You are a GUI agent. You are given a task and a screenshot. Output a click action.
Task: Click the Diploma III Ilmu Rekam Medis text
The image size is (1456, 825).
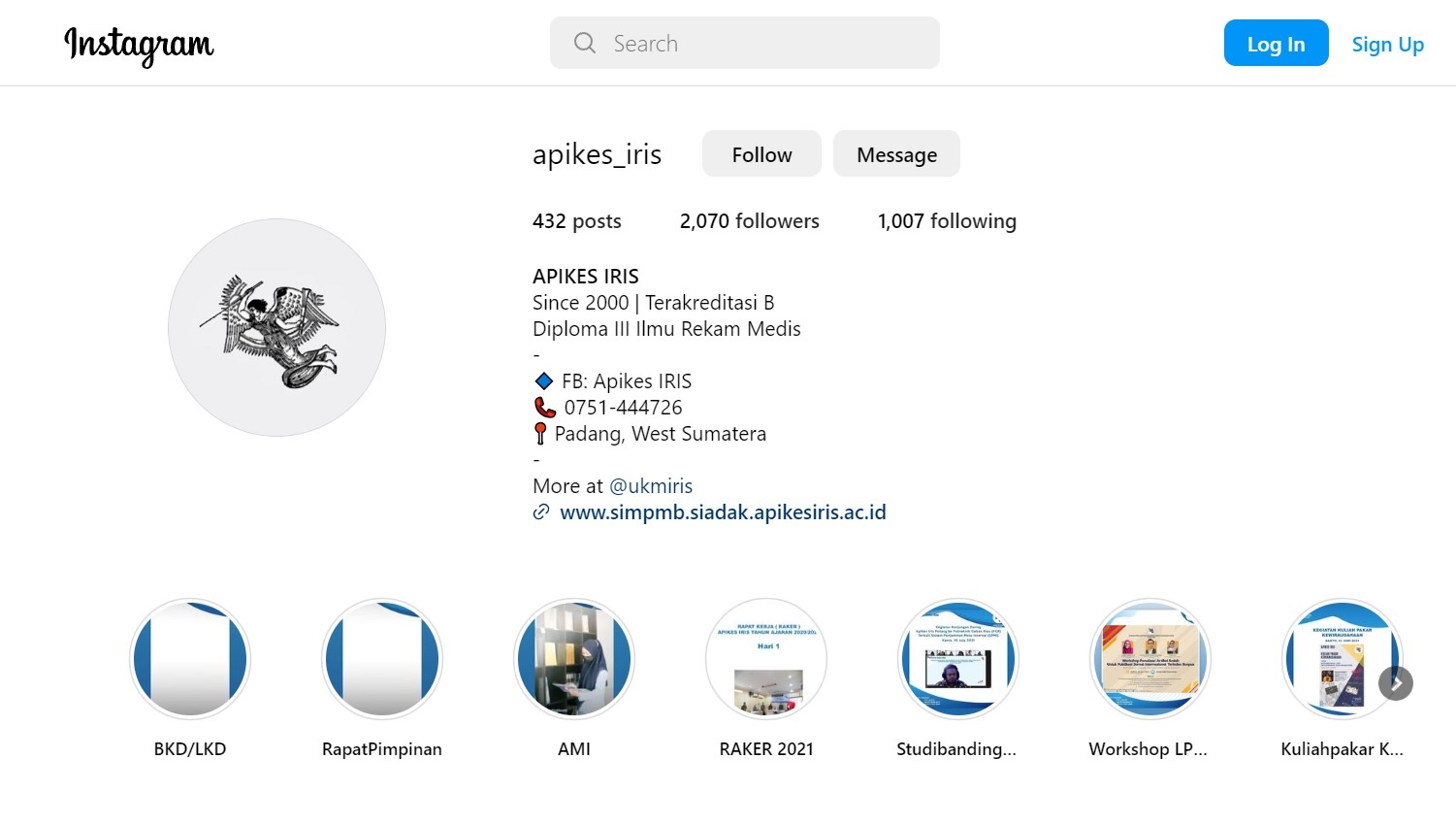point(666,329)
